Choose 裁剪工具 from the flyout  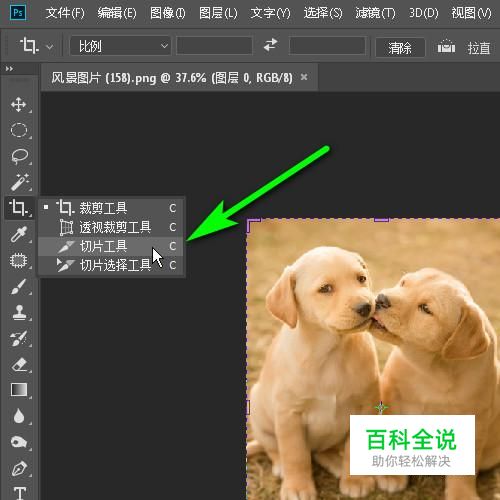pyautogui.click(x=111, y=208)
